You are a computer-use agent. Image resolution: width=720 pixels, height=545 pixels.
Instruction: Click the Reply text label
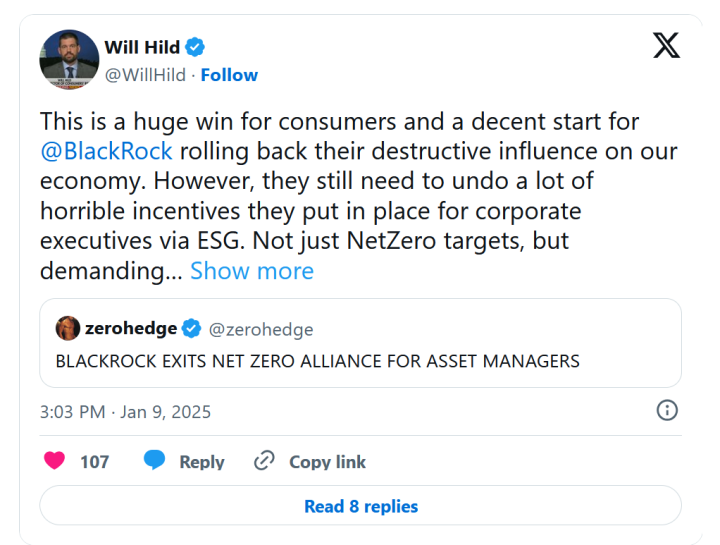tap(201, 462)
